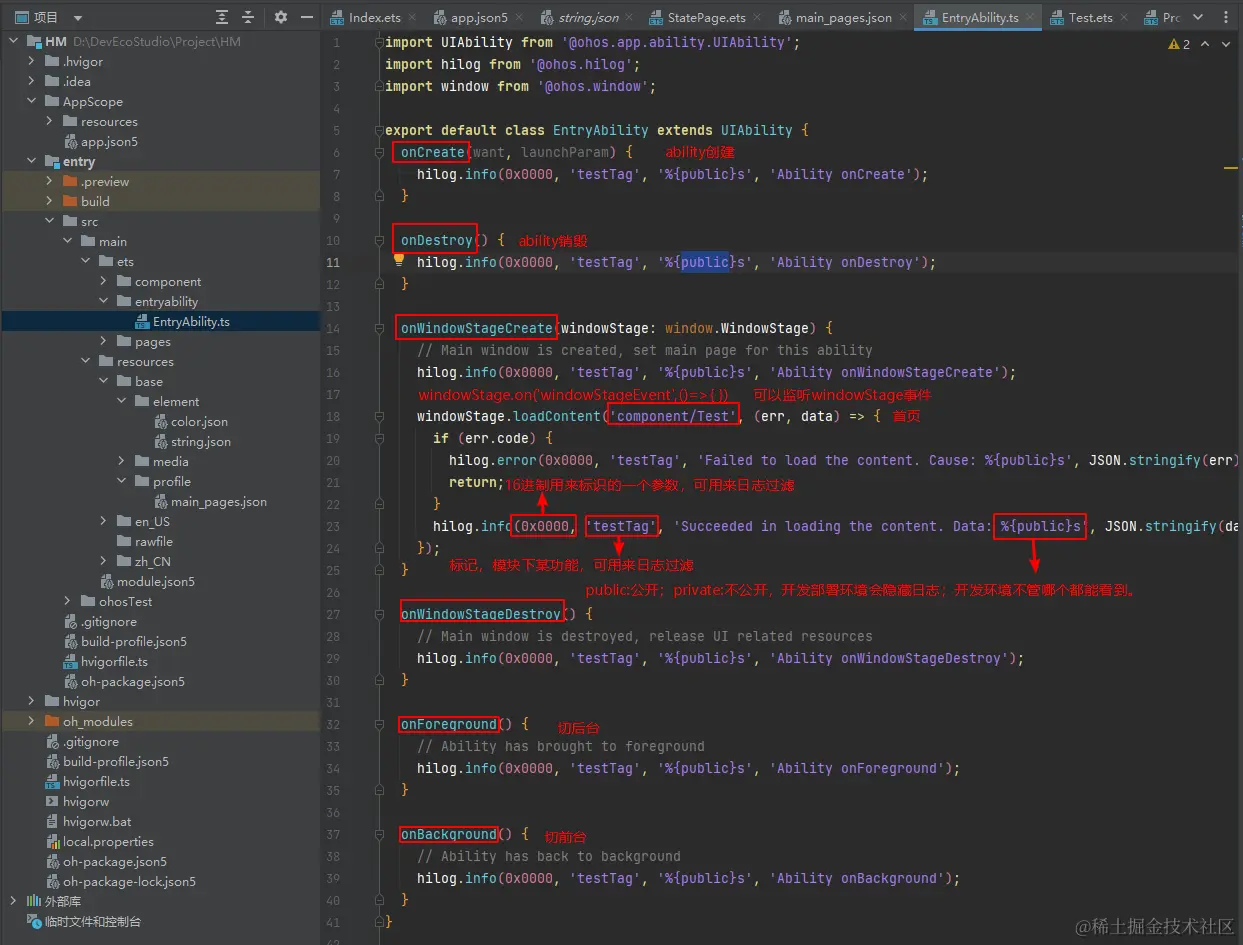The image size is (1243, 945).
Task: Open editor tabs more options menu
Action: [x=1225, y=17]
